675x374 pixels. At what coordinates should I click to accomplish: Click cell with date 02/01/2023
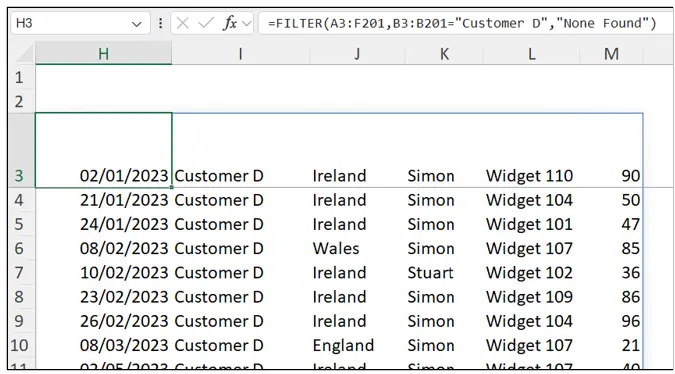tap(103, 150)
